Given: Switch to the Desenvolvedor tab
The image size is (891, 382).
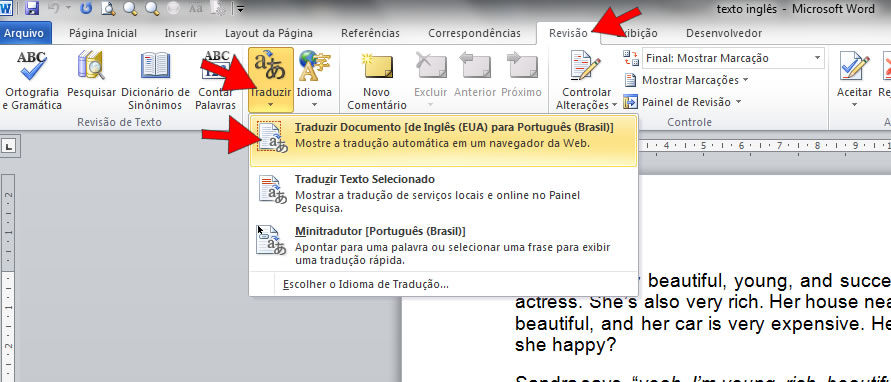Looking at the screenshot, I should [723, 33].
